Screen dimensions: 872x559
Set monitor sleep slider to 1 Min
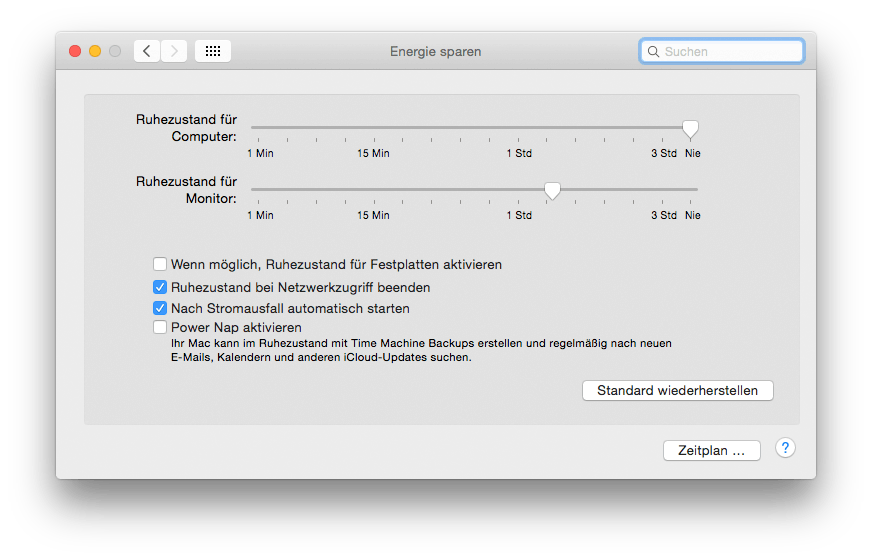click(x=259, y=190)
